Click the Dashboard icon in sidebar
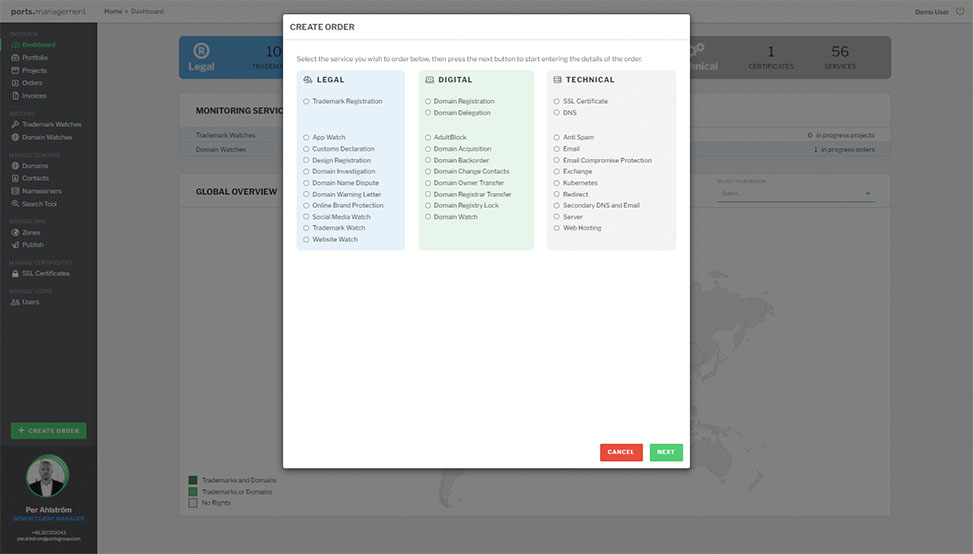The height and width of the screenshot is (554, 973). [x=15, y=45]
